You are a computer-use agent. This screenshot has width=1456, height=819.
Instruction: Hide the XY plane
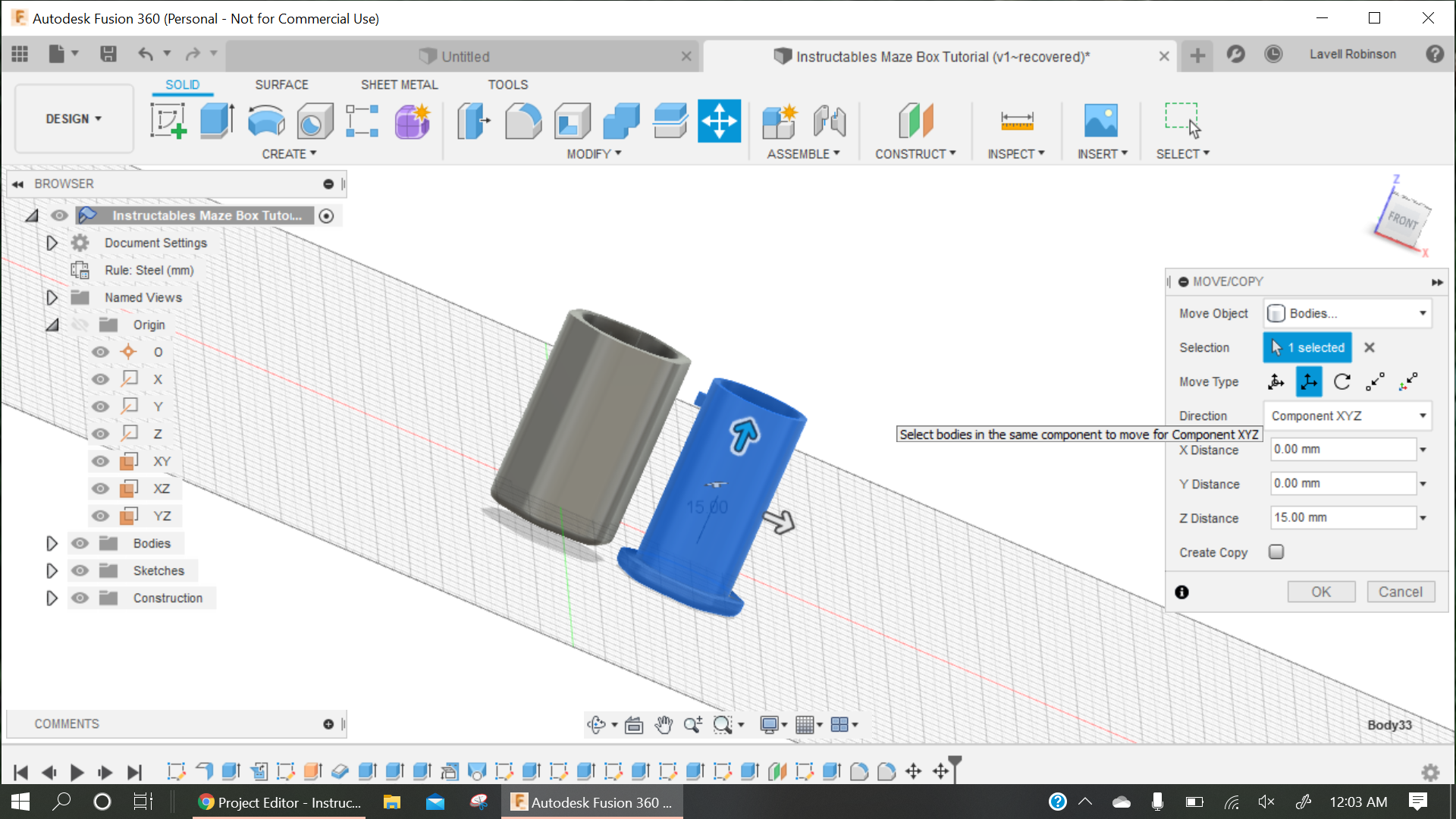pos(100,461)
